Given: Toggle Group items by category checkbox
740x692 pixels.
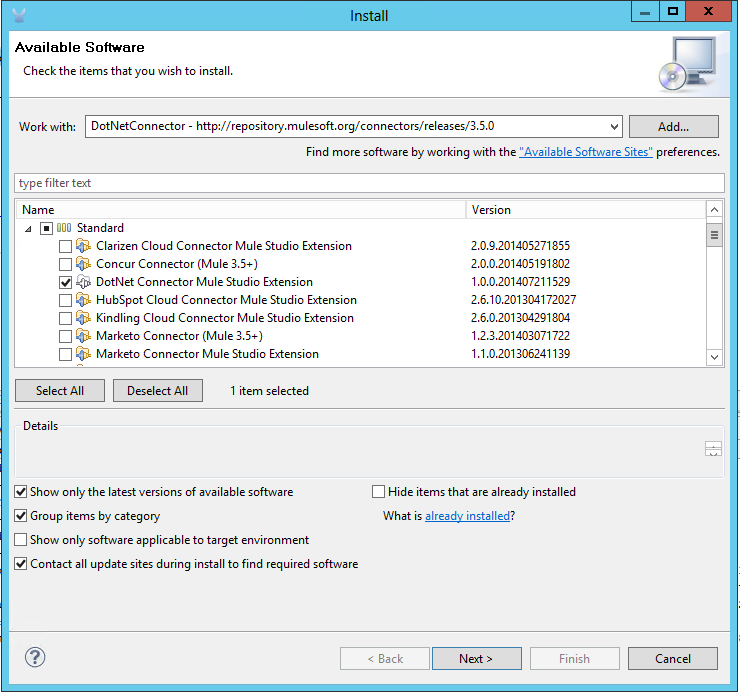Looking at the screenshot, I should tap(21, 516).
